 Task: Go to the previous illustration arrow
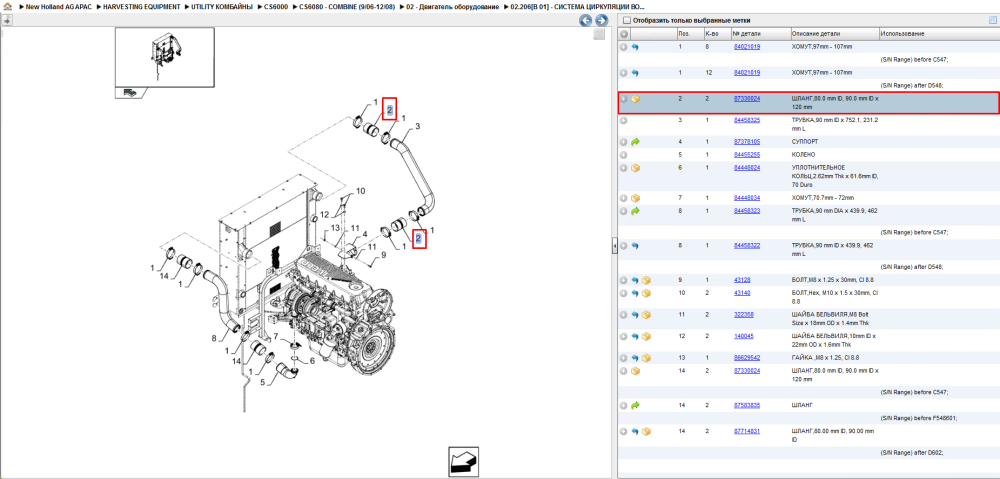tap(585, 20)
